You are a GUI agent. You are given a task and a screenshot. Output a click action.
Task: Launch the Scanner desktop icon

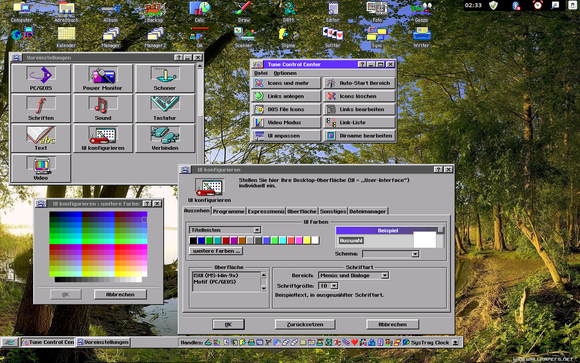pyautogui.click(x=244, y=37)
